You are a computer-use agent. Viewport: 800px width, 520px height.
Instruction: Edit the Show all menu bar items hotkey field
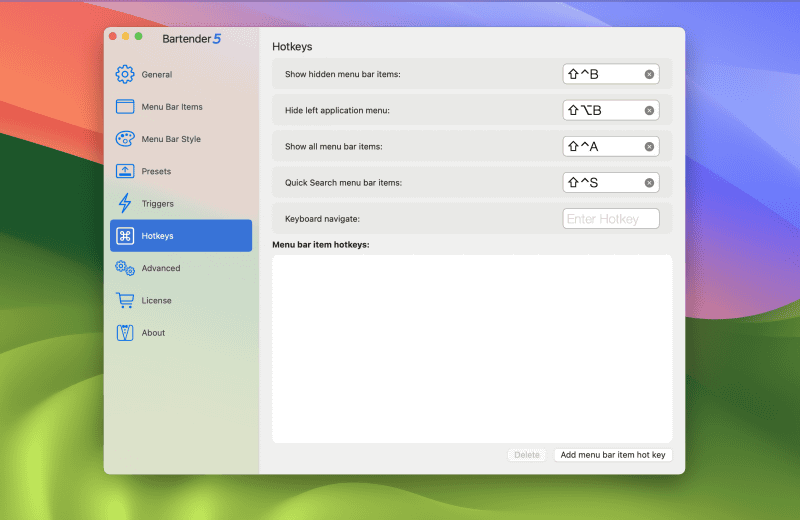pyautogui.click(x=611, y=146)
